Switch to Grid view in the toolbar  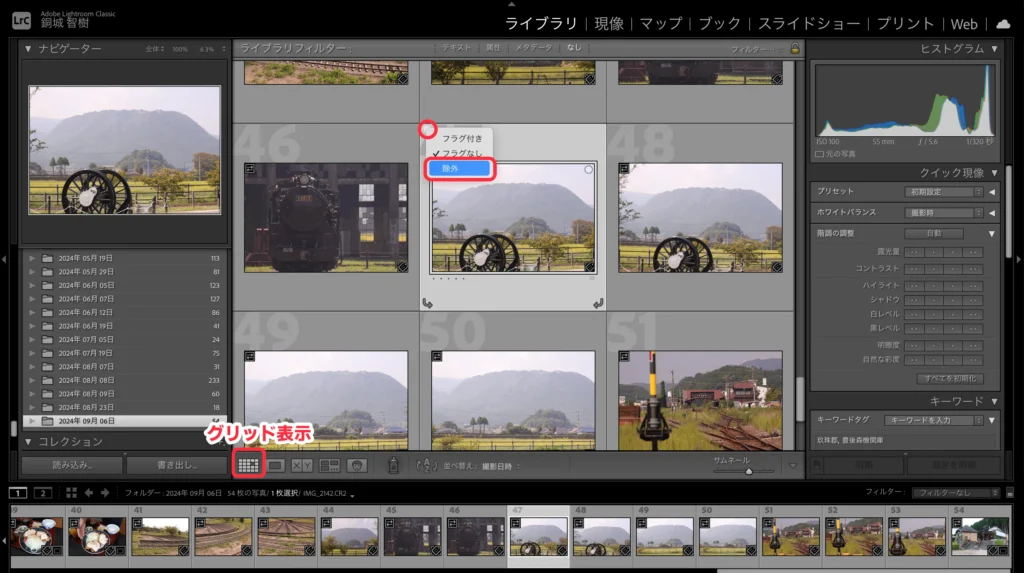click(x=248, y=465)
